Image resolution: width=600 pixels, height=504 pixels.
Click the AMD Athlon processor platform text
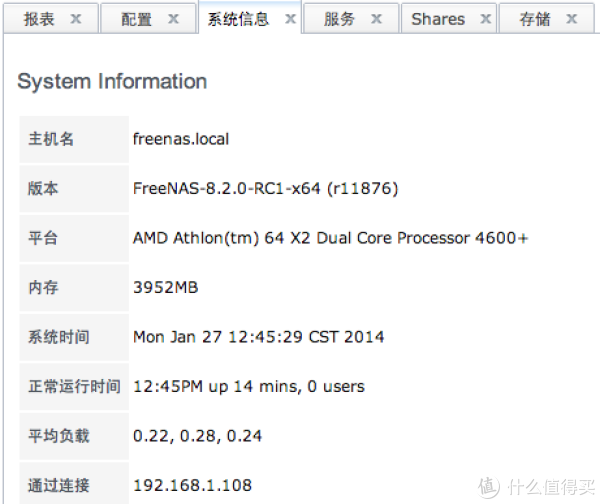pyautogui.click(x=330, y=238)
